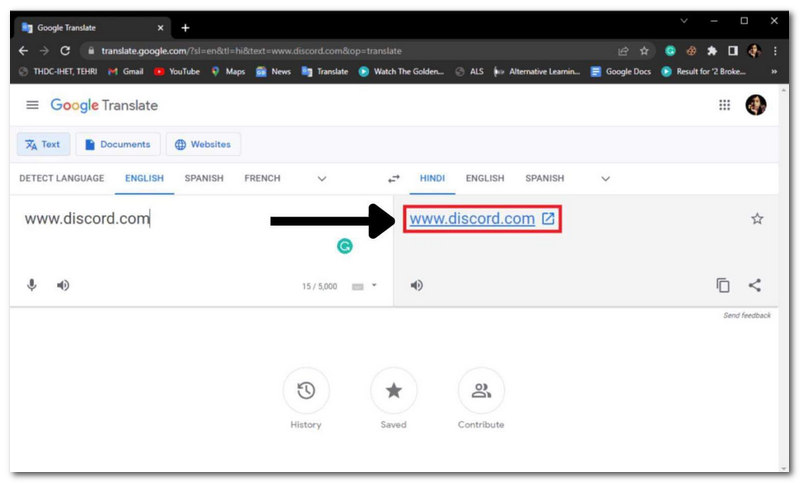This screenshot has width=800, height=483.
Task: Switch to Text translation mode
Action: tap(43, 144)
